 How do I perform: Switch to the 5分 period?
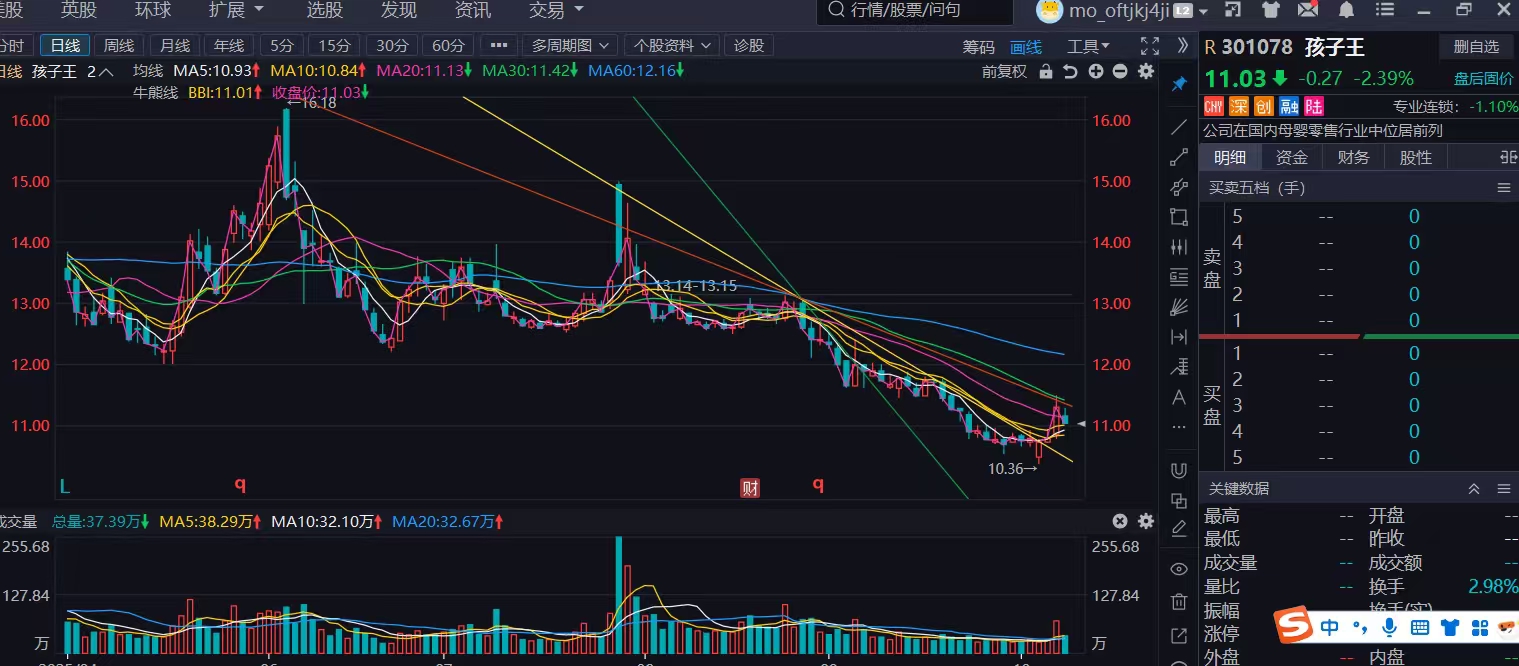(282, 46)
